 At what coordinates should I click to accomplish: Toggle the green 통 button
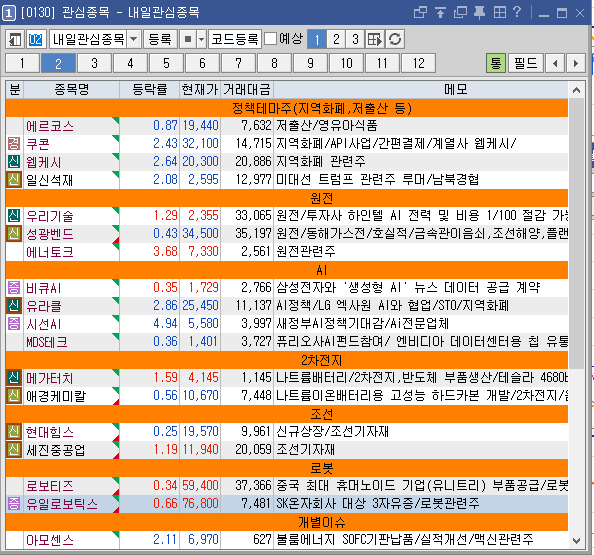pos(496,63)
